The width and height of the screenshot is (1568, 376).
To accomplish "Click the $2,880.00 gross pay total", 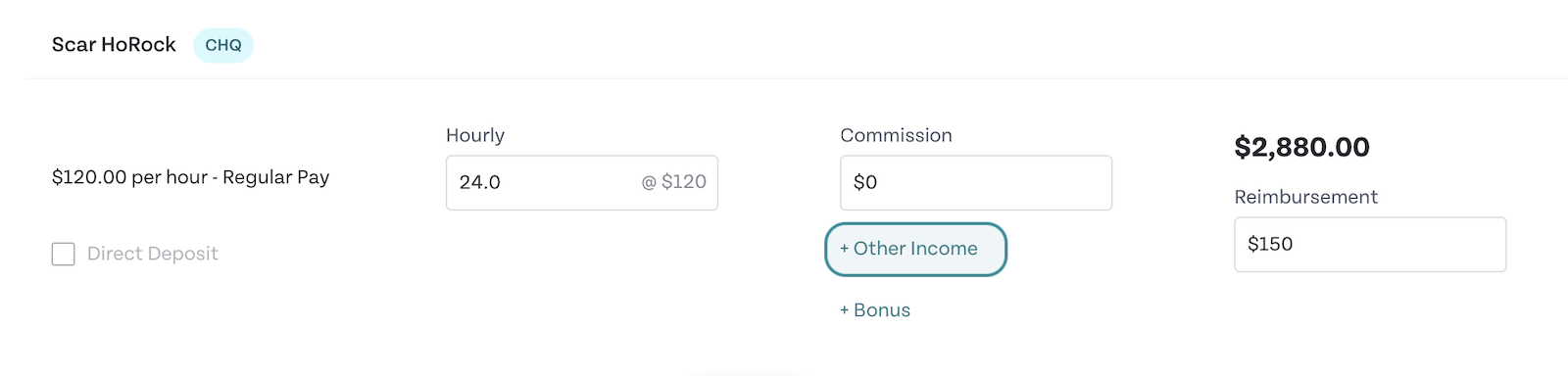I will coord(1301,147).
